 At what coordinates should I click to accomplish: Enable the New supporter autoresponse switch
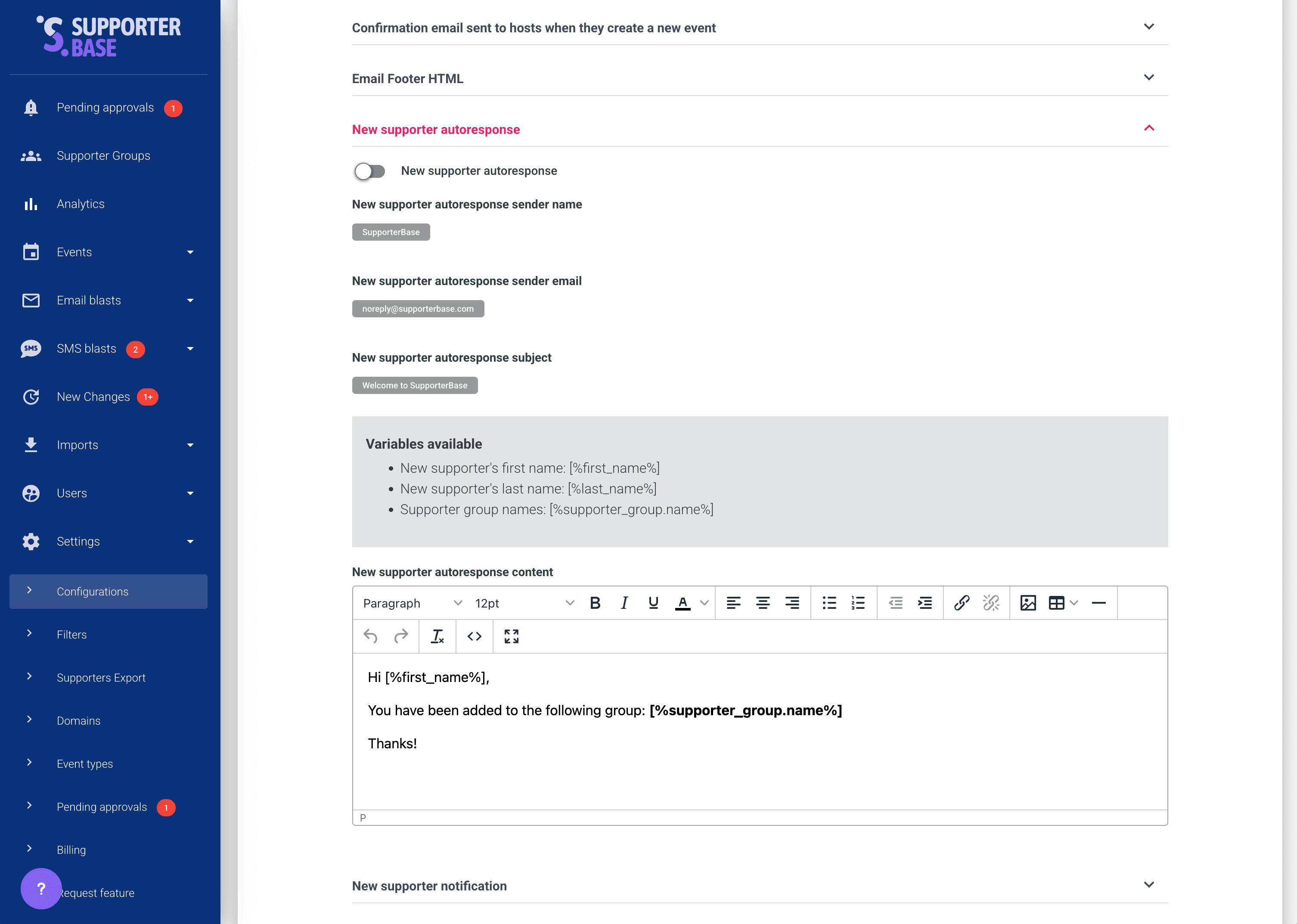tap(370, 171)
